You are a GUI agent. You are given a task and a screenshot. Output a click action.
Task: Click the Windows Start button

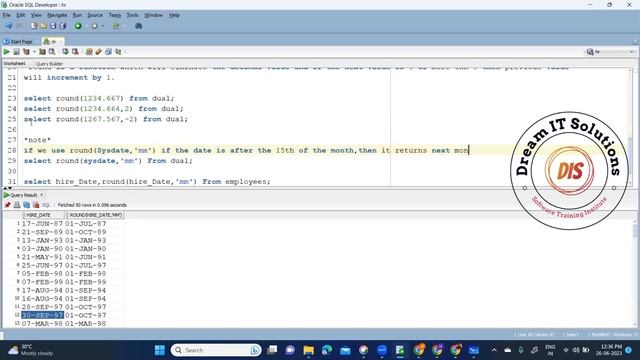pyautogui.click(x=160, y=350)
